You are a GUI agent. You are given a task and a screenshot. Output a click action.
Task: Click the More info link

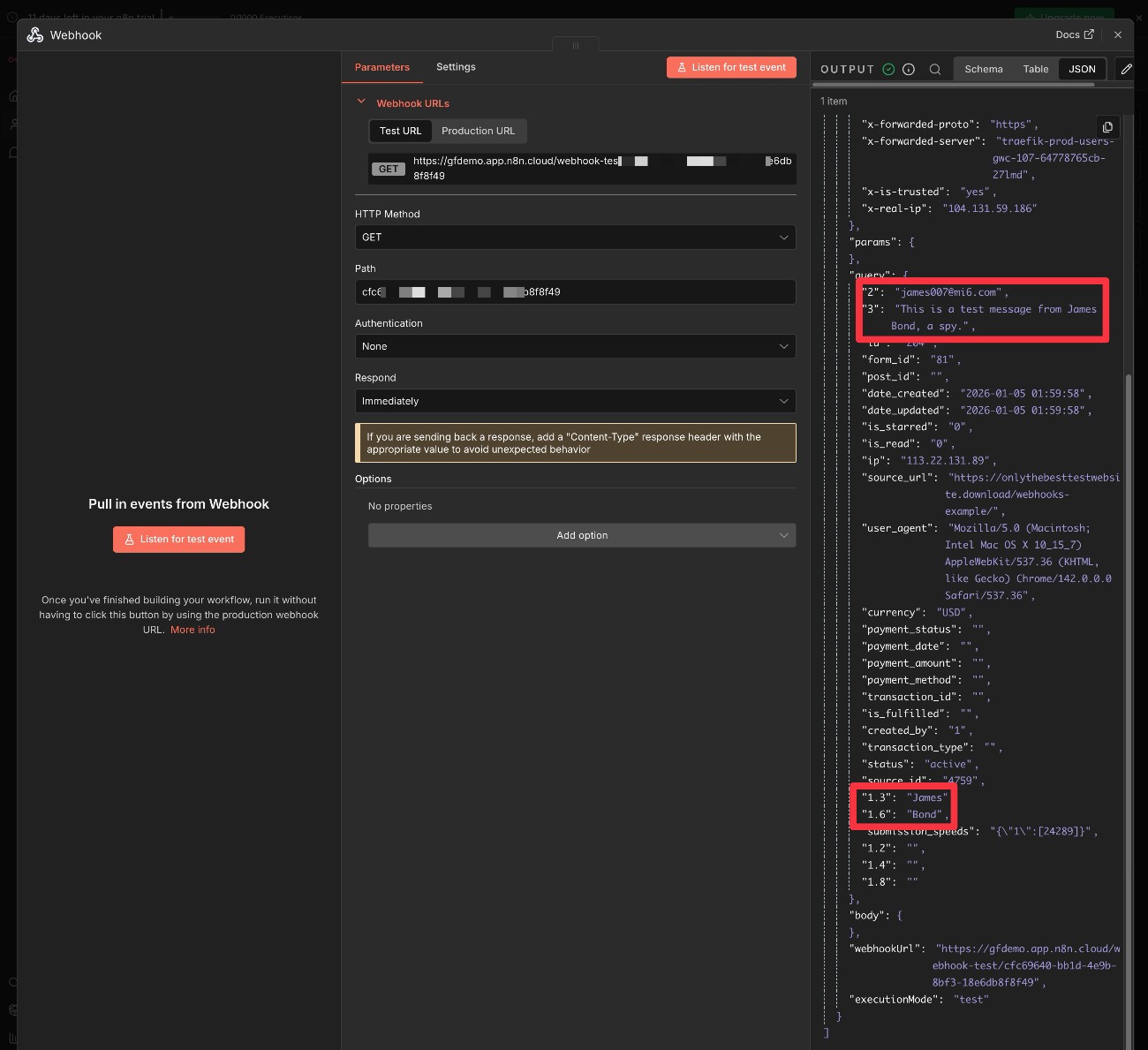click(x=193, y=630)
